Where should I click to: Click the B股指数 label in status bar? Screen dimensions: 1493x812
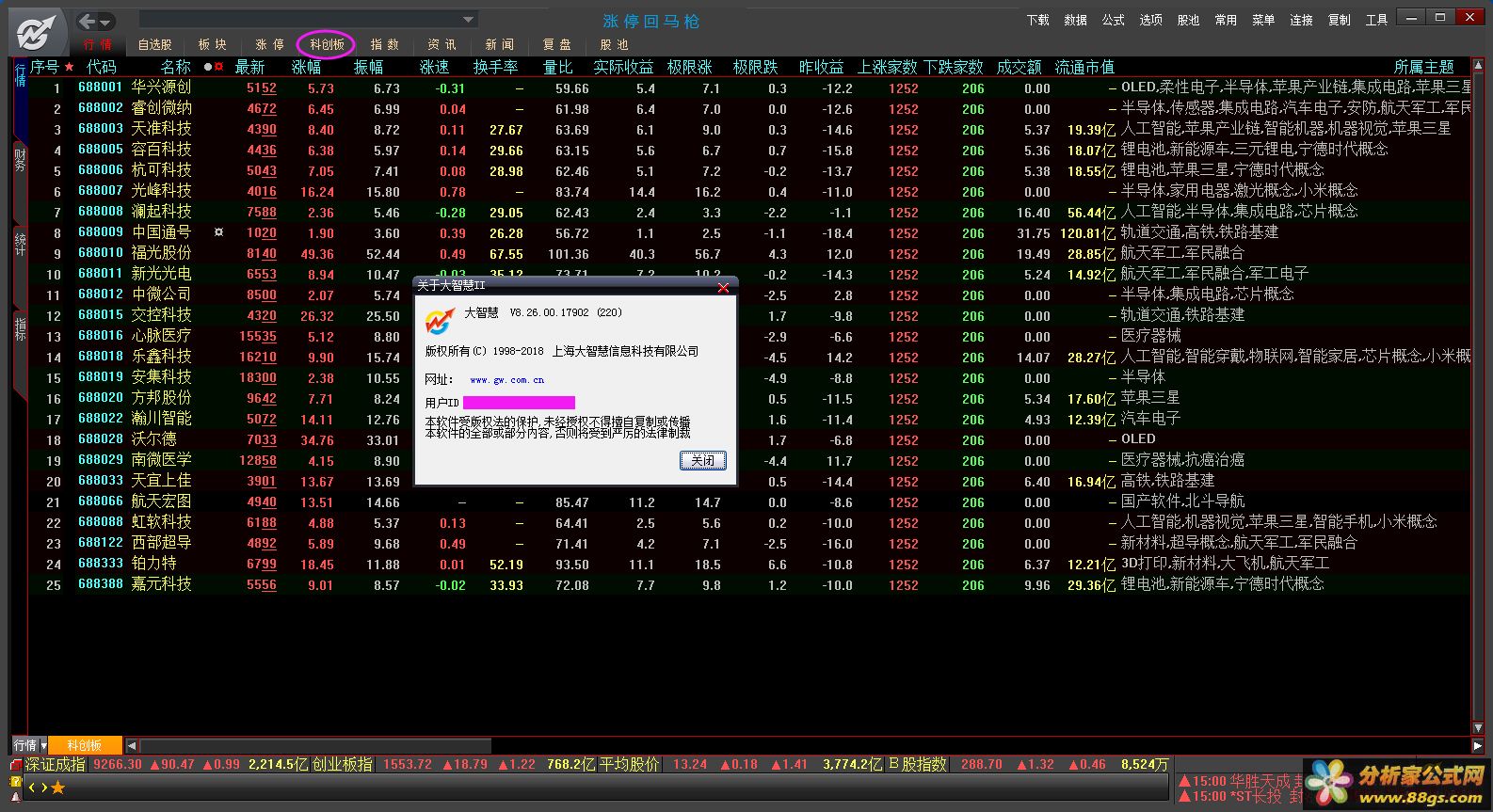pyautogui.click(x=917, y=764)
